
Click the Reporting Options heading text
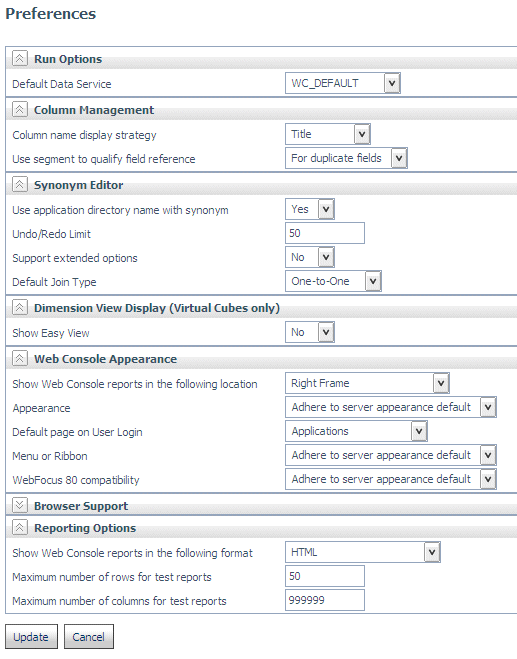point(85,528)
